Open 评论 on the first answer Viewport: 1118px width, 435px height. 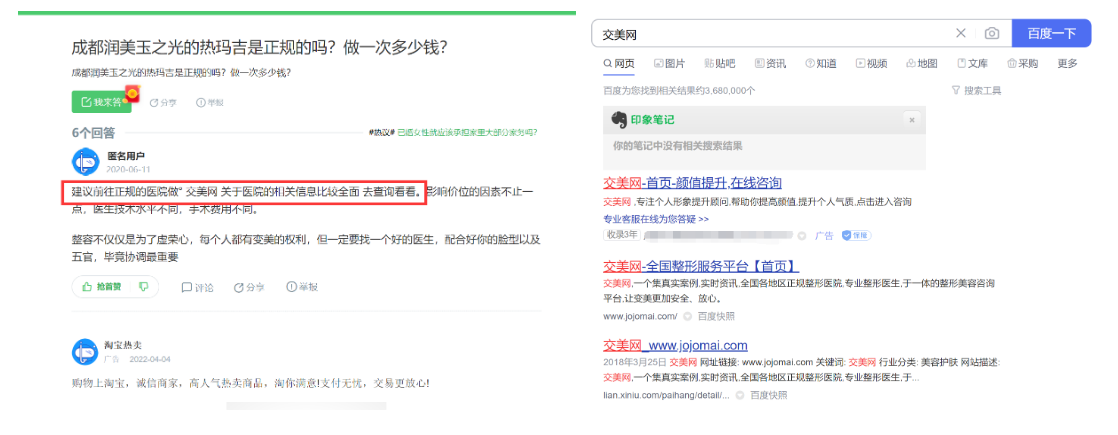(198, 287)
